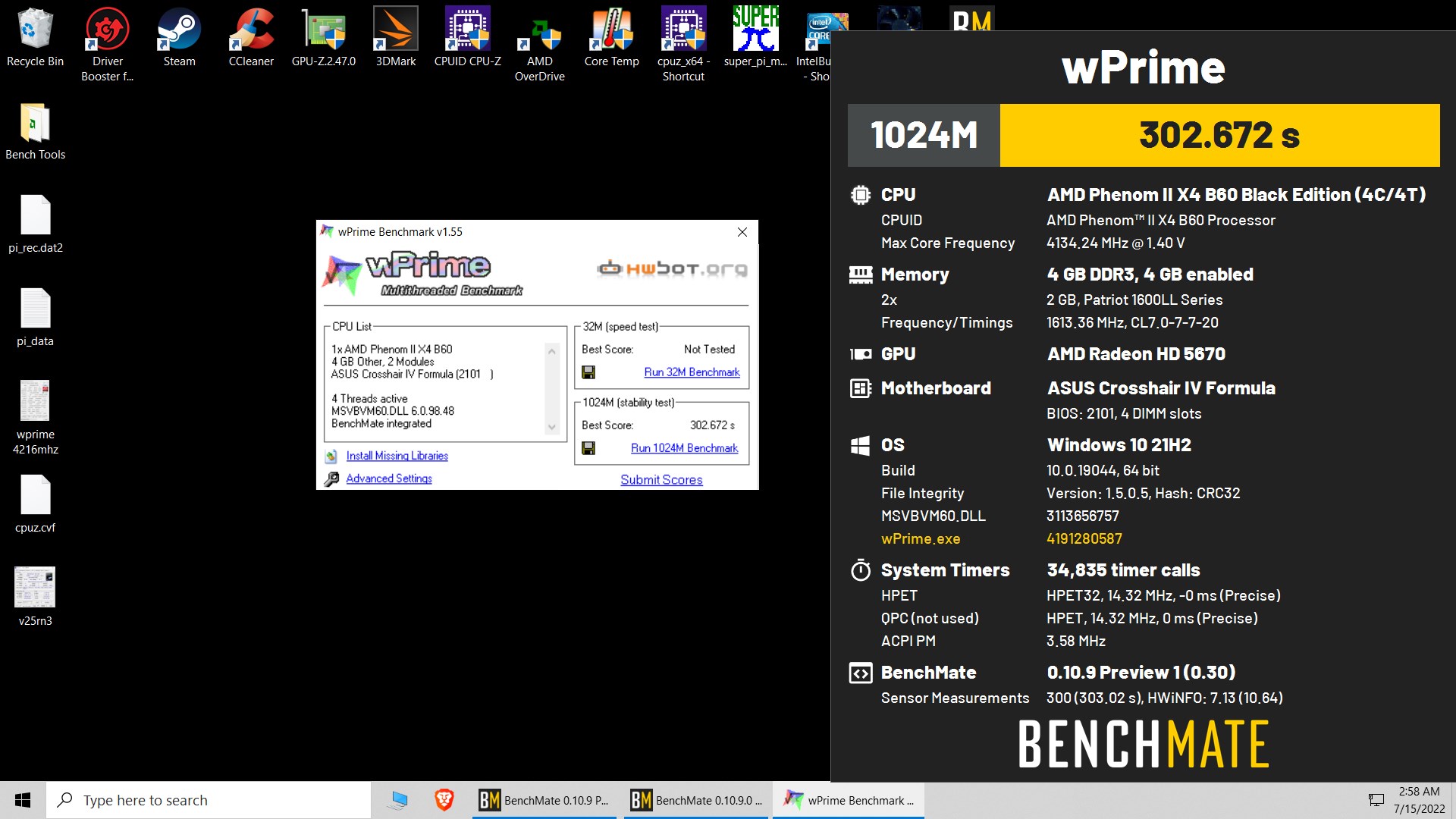Viewport: 1456px width, 819px height.
Task: Click the 4134.24 MHz @ 1.40 V value
Action: tap(1116, 243)
